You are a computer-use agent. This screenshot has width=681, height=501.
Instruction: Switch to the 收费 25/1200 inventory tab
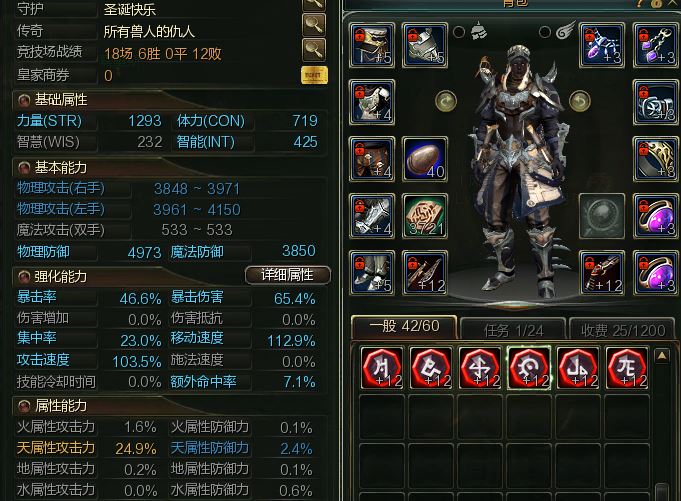623,329
